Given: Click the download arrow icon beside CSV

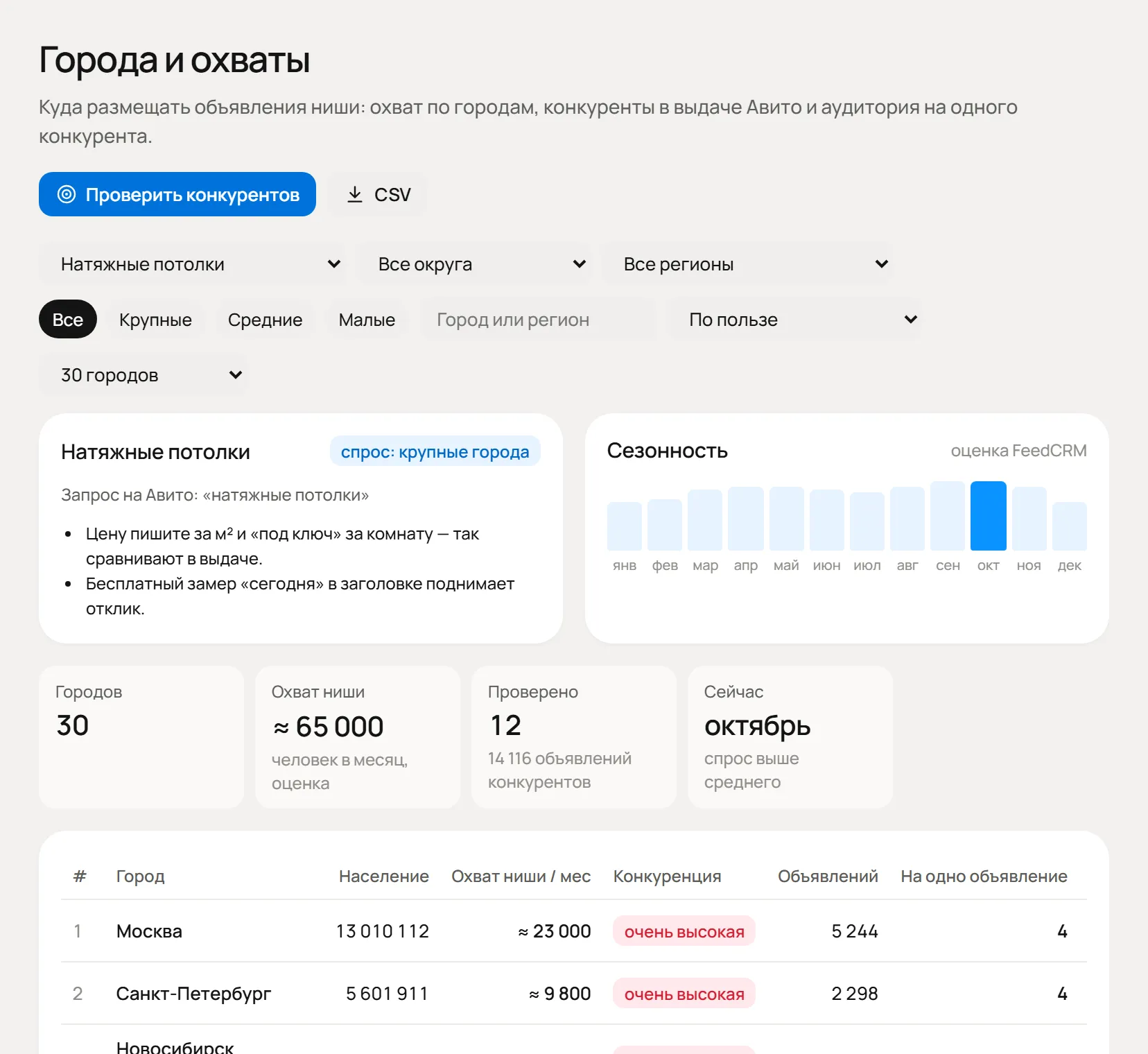Looking at the screenshot, I should 355,194.
